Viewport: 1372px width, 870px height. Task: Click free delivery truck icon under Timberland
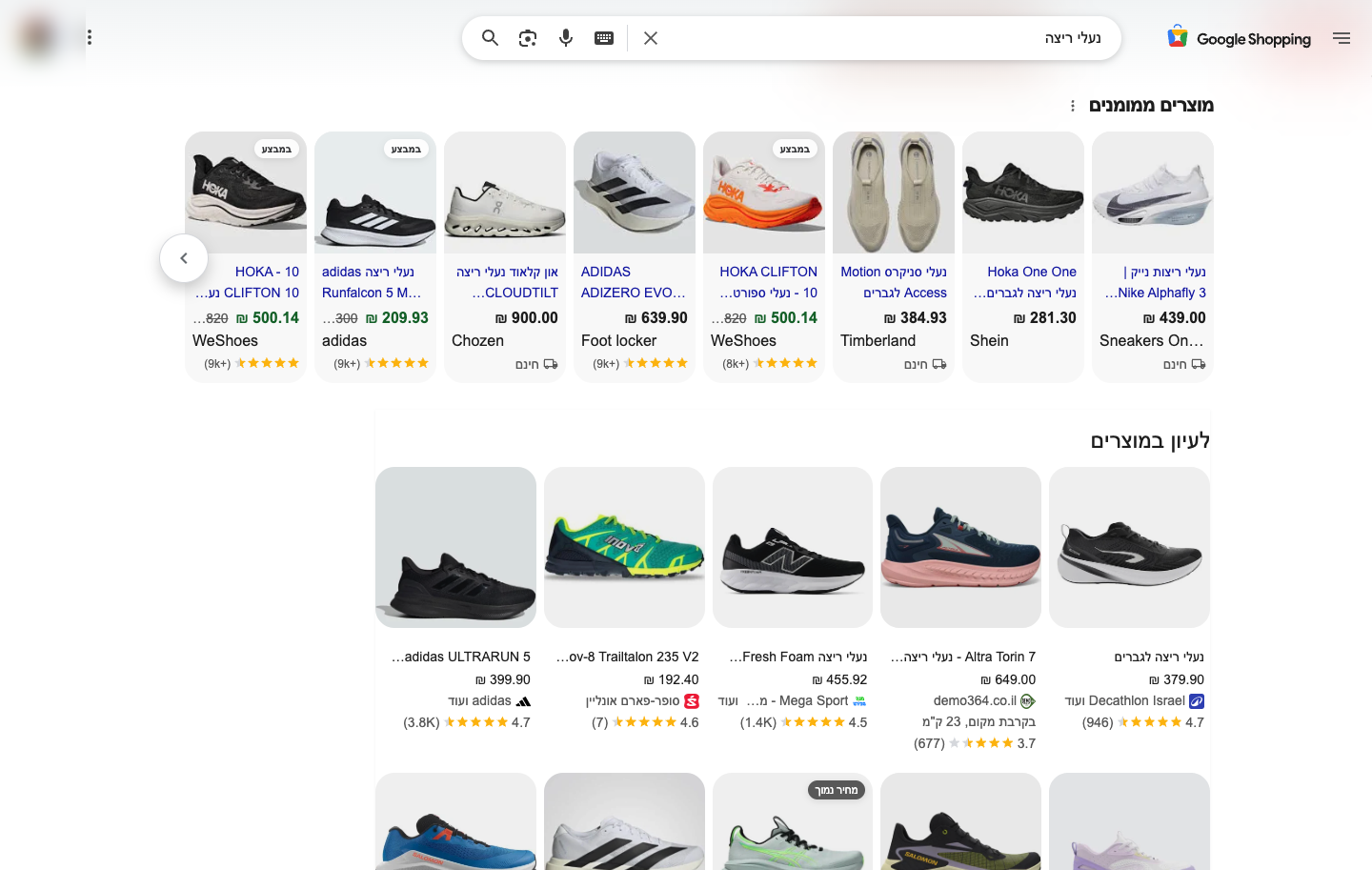(939, 364)
